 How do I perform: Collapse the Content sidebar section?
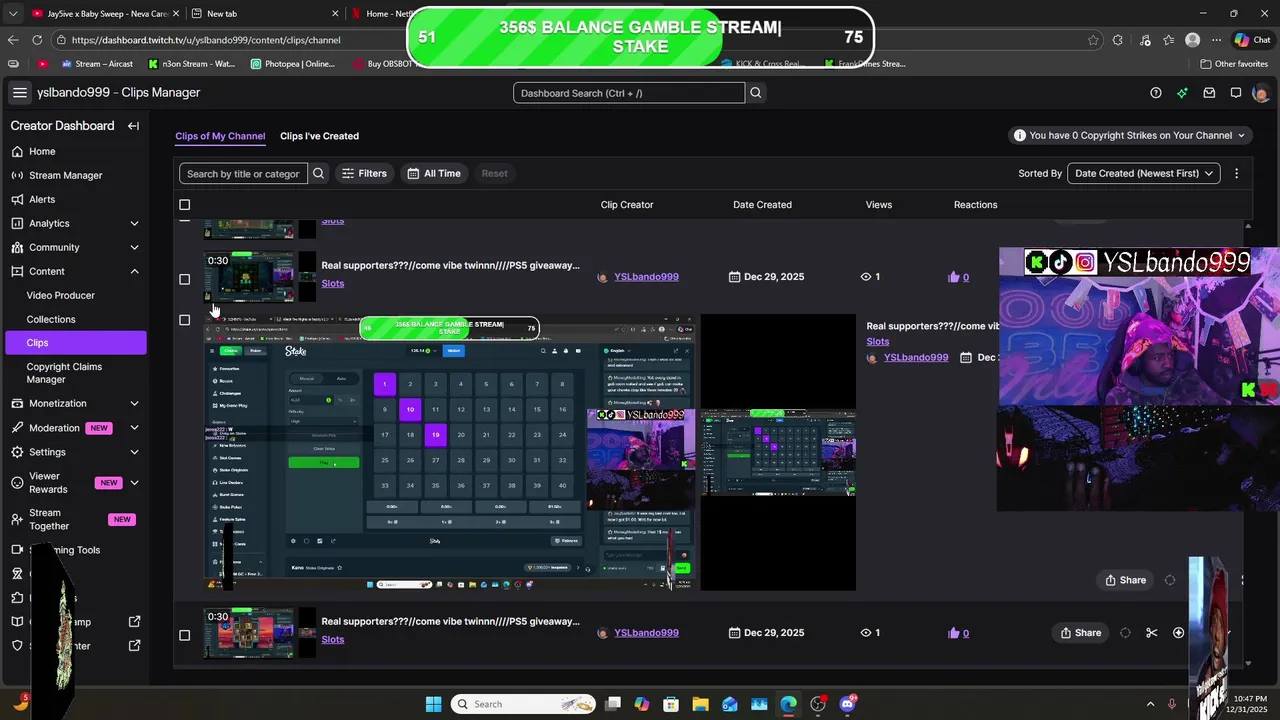pos(134,271)
